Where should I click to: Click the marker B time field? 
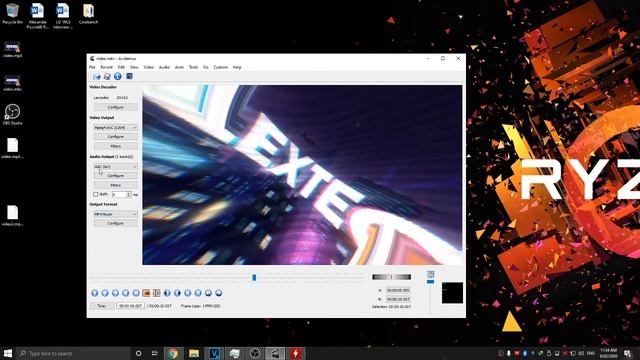click(x=398, y=299)
